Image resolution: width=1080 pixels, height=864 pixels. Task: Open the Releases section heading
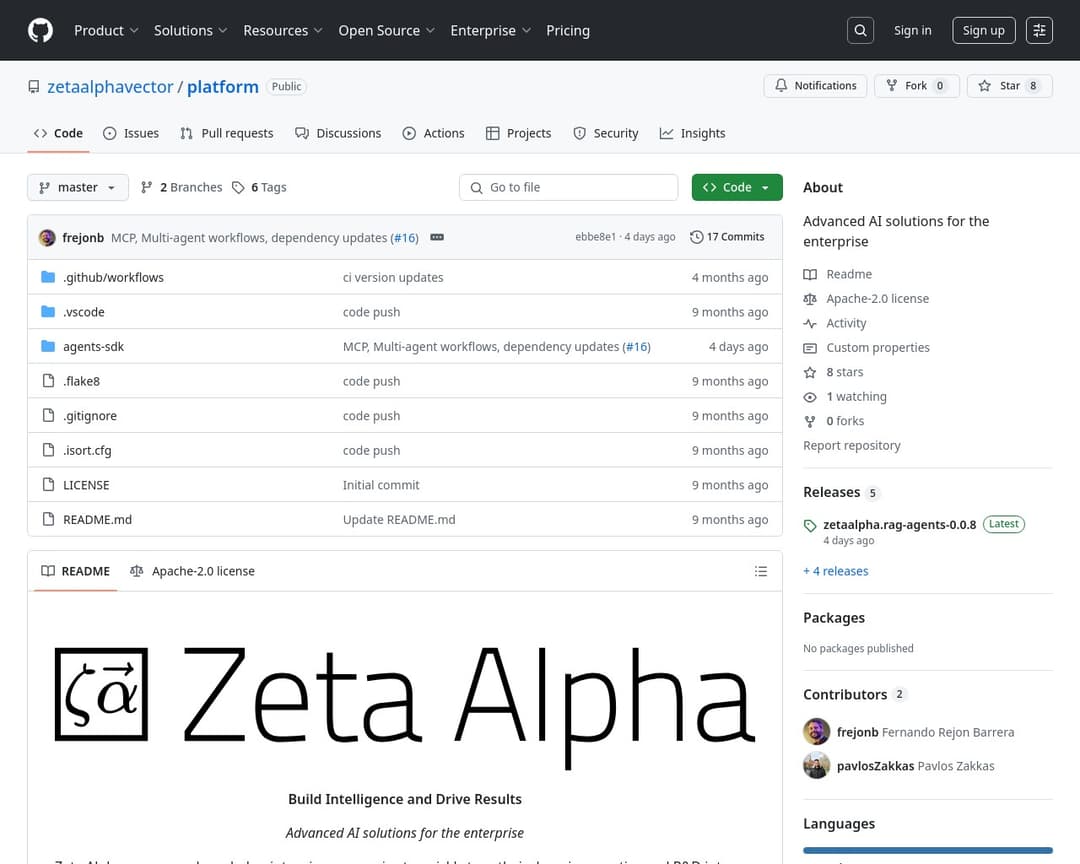point(831,492)
